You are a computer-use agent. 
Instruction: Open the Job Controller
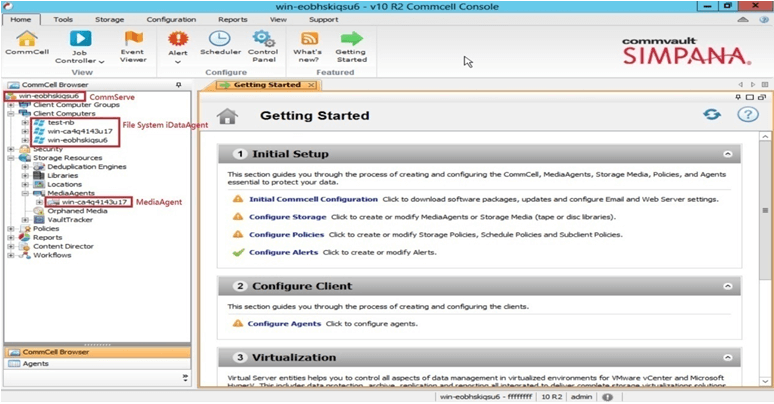coord(79,44)
